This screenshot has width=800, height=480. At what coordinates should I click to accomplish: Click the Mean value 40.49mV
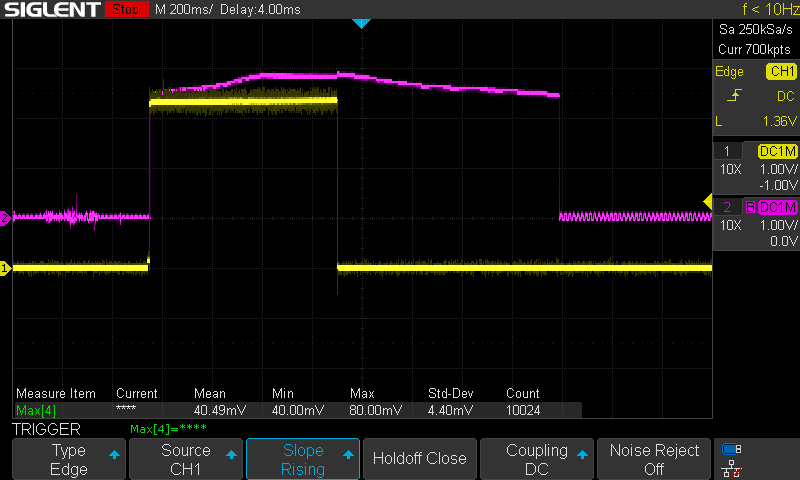click(x=220, y=410)
